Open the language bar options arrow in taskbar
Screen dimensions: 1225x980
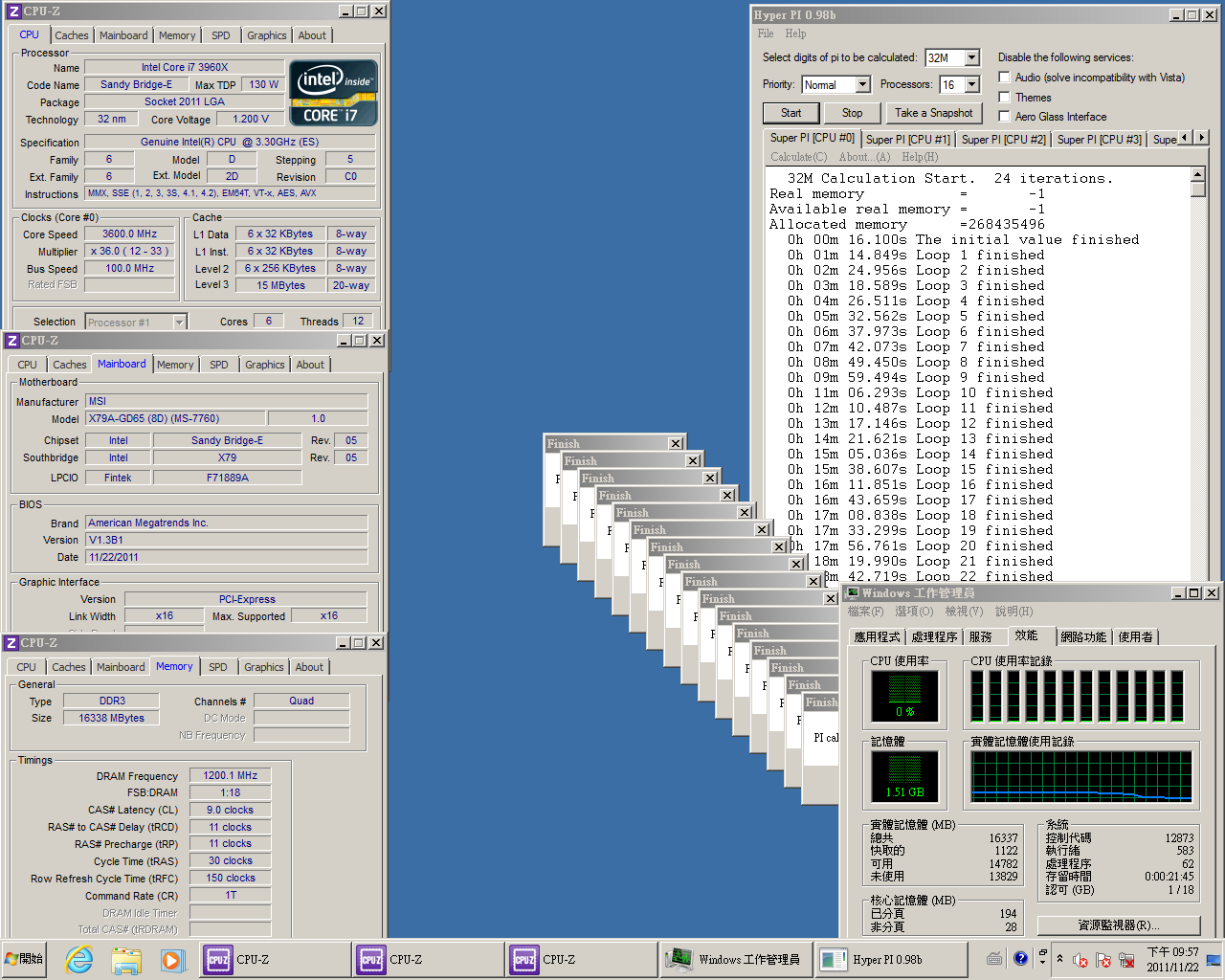click(1042, 963)
